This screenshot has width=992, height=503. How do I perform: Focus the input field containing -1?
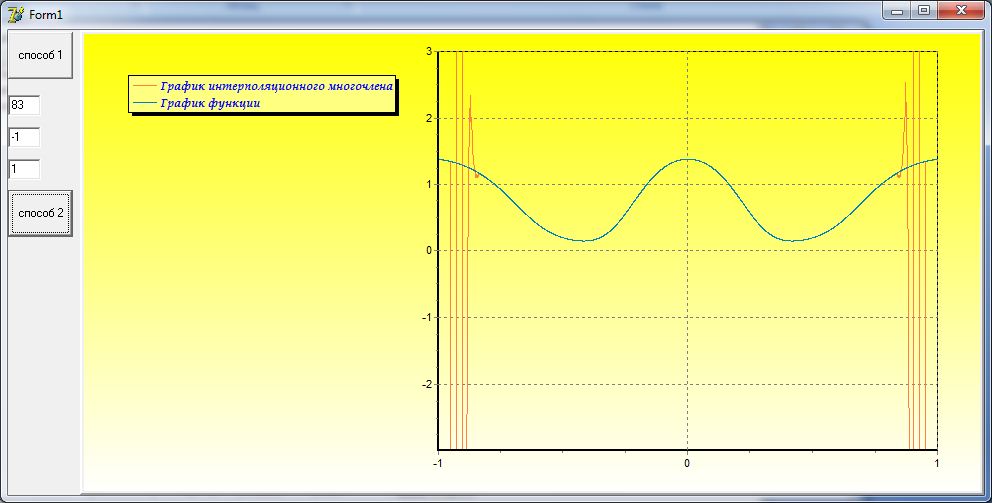point(24,137)
